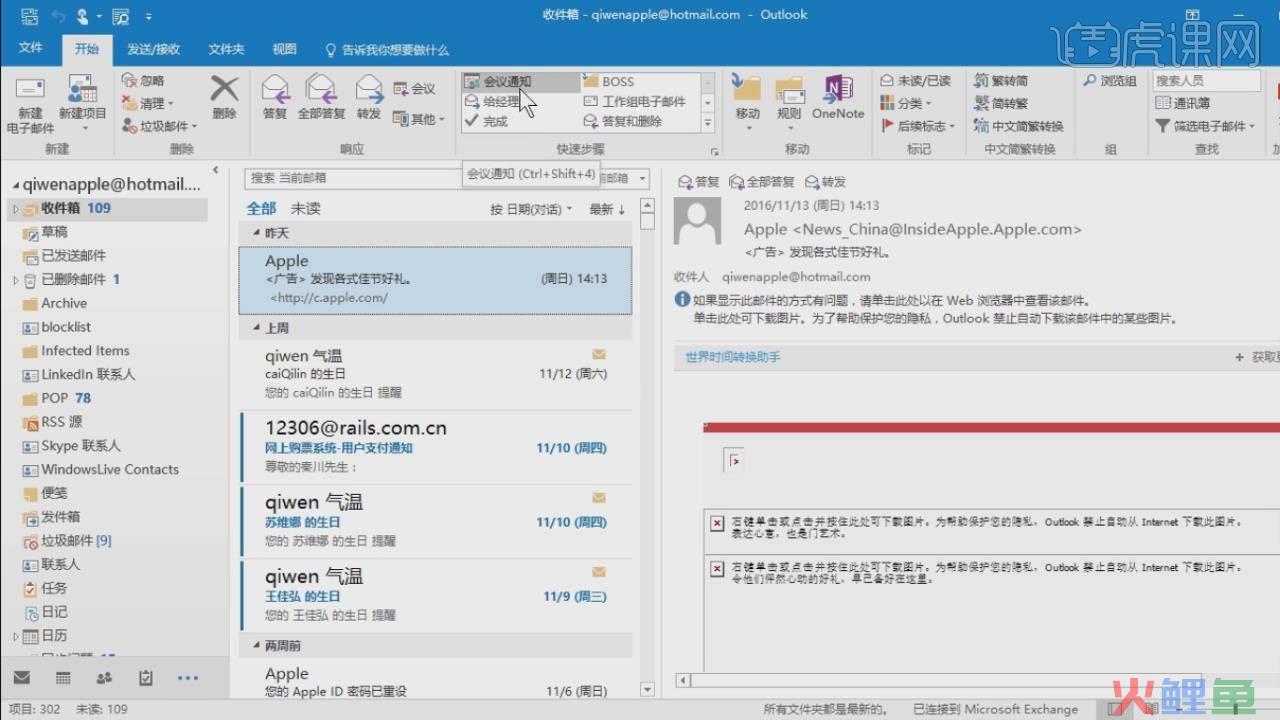This screenshot has width=1280, height=720.
Task: Select the 收件箱 folder
Action: point(108,209)
